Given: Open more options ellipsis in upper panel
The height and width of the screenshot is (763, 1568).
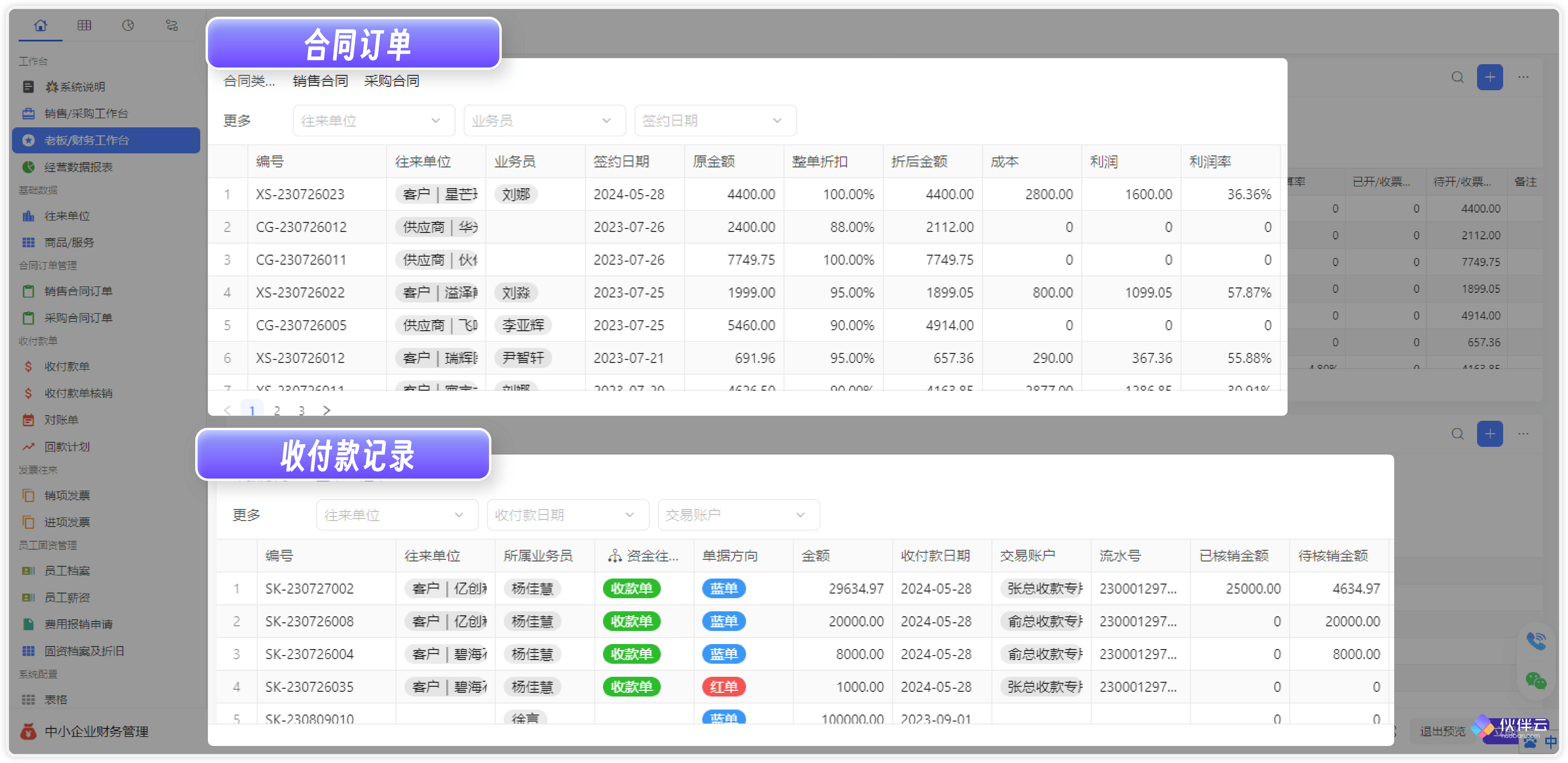Looking at the screenshot, I should tap(1523, 77).
